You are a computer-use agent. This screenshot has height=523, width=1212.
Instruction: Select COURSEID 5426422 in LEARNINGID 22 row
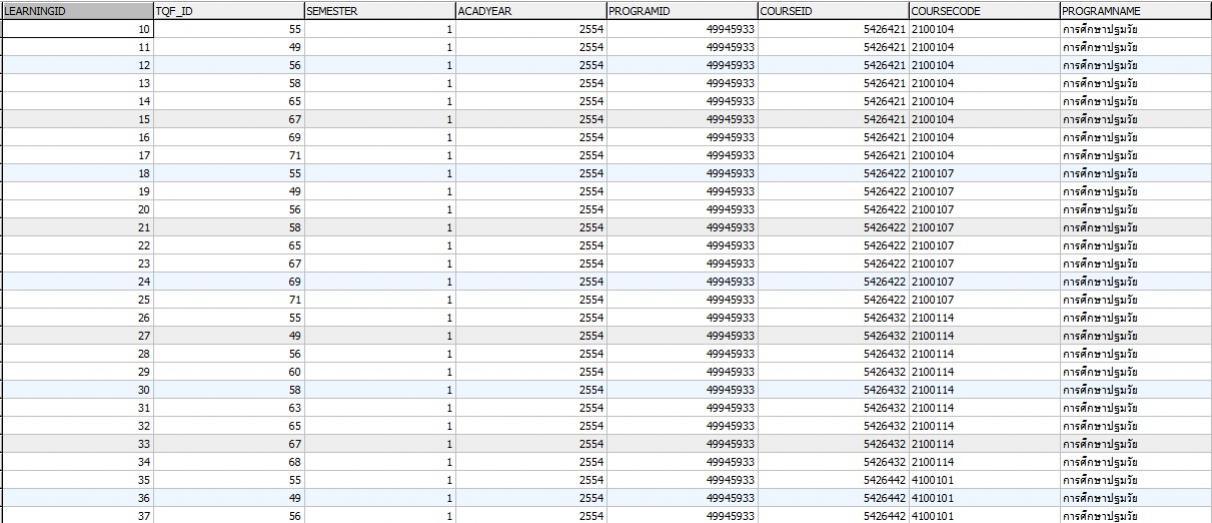[832, 245]
